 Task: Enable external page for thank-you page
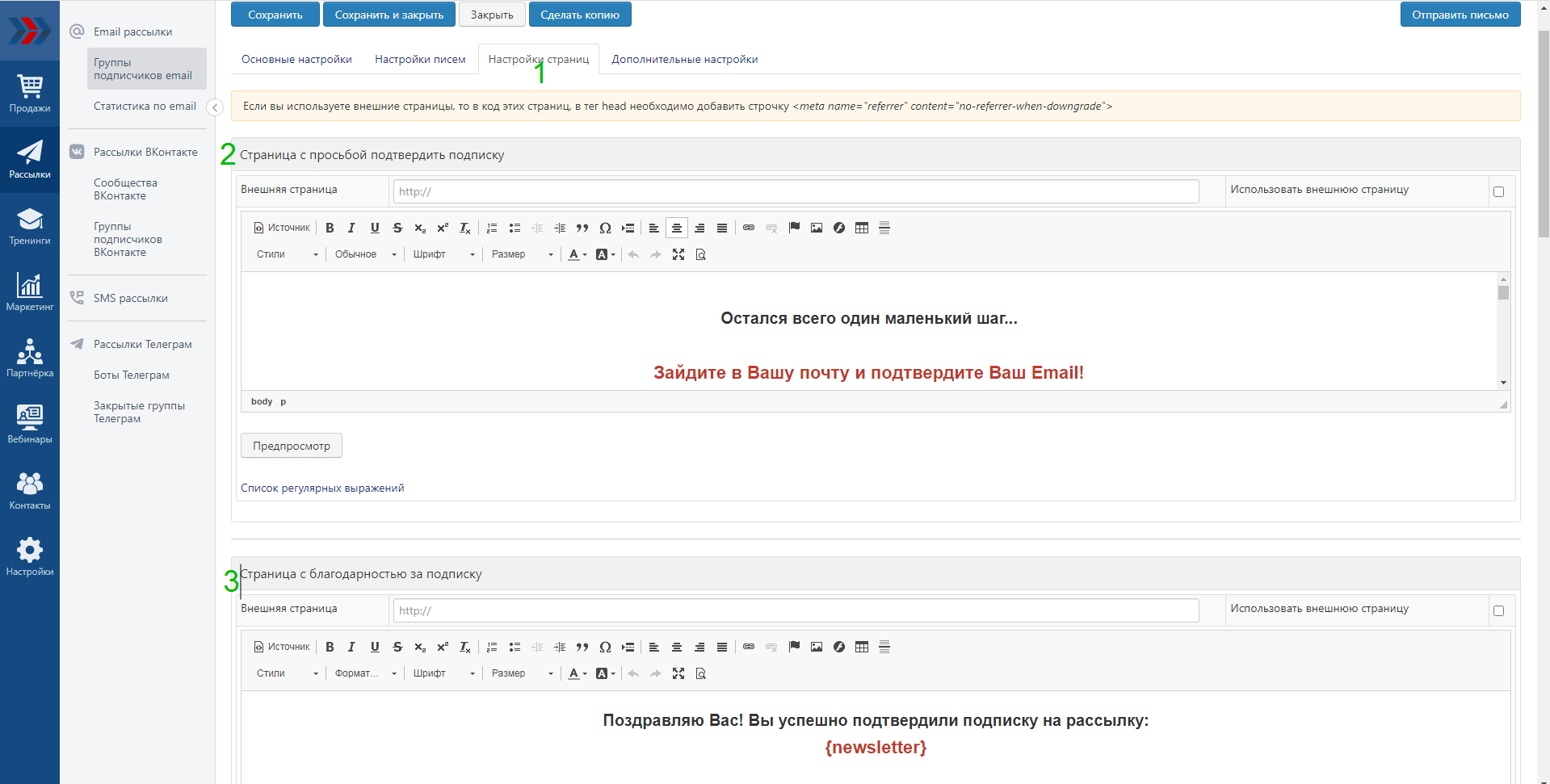1498,611
